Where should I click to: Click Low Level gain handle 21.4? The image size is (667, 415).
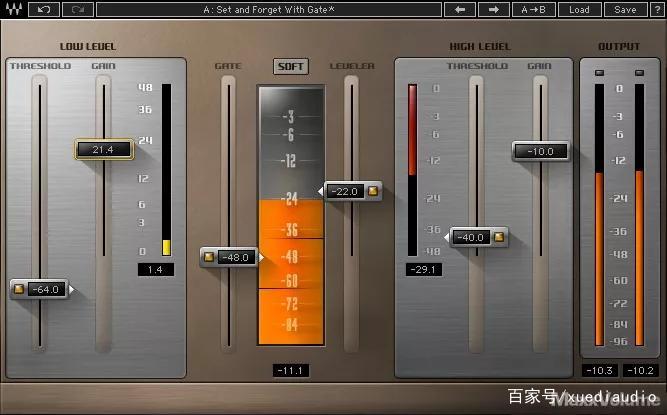tap(104, 149)
